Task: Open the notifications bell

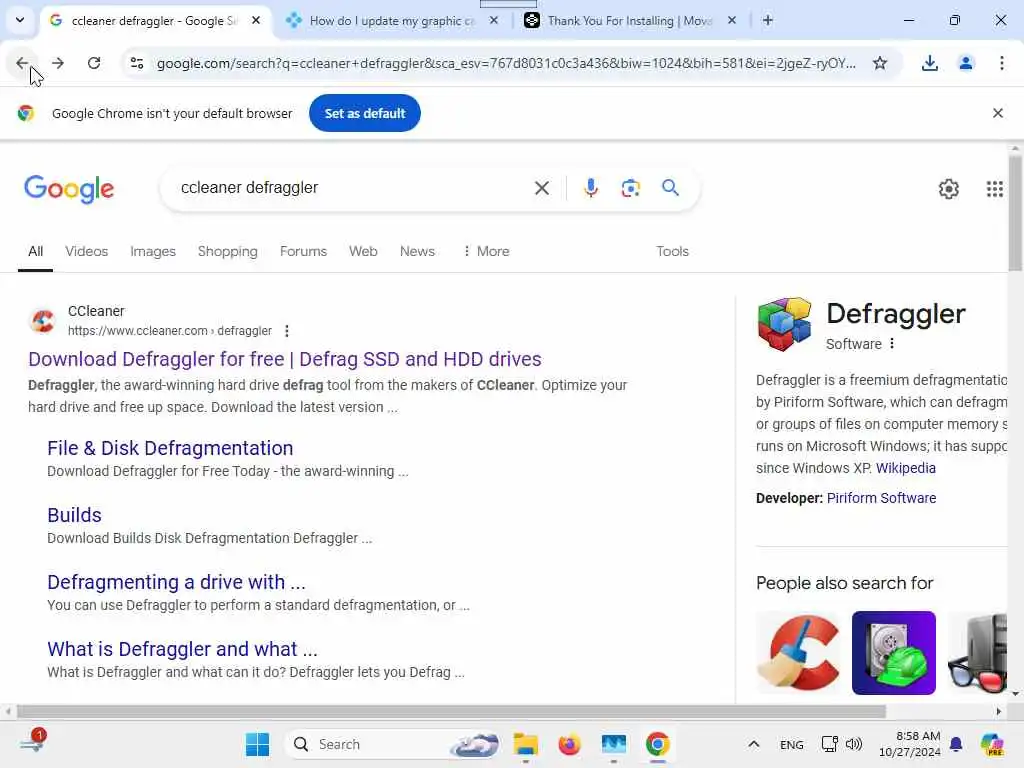Action: pos(955,744)
